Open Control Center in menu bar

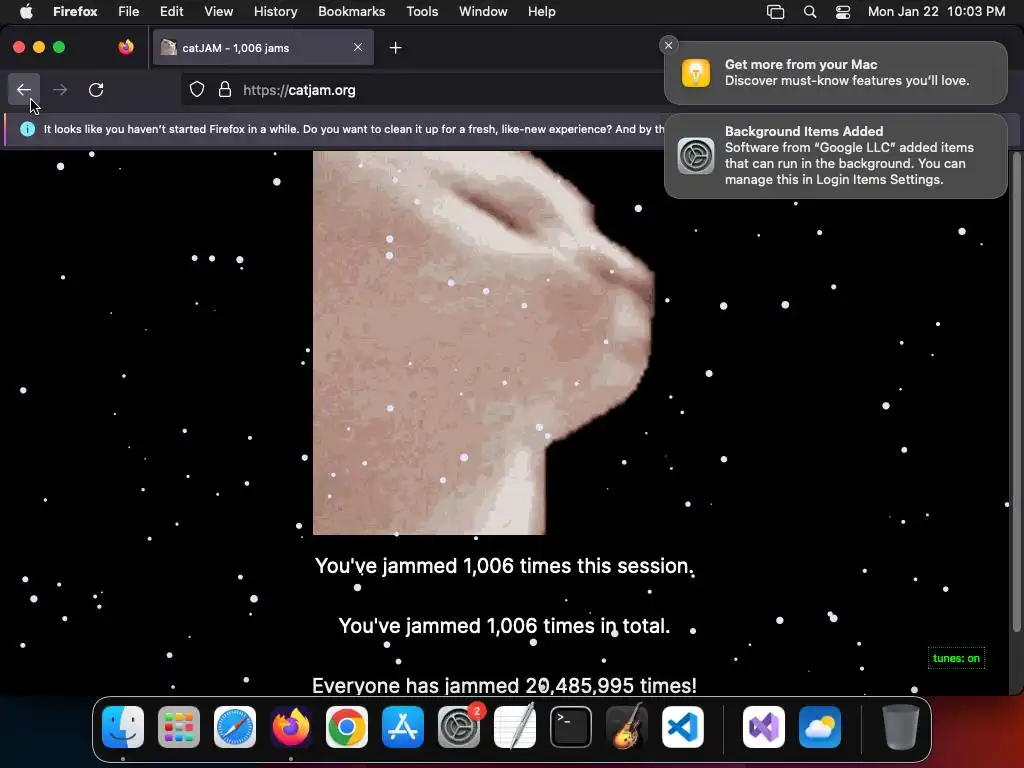pos(843,12)
